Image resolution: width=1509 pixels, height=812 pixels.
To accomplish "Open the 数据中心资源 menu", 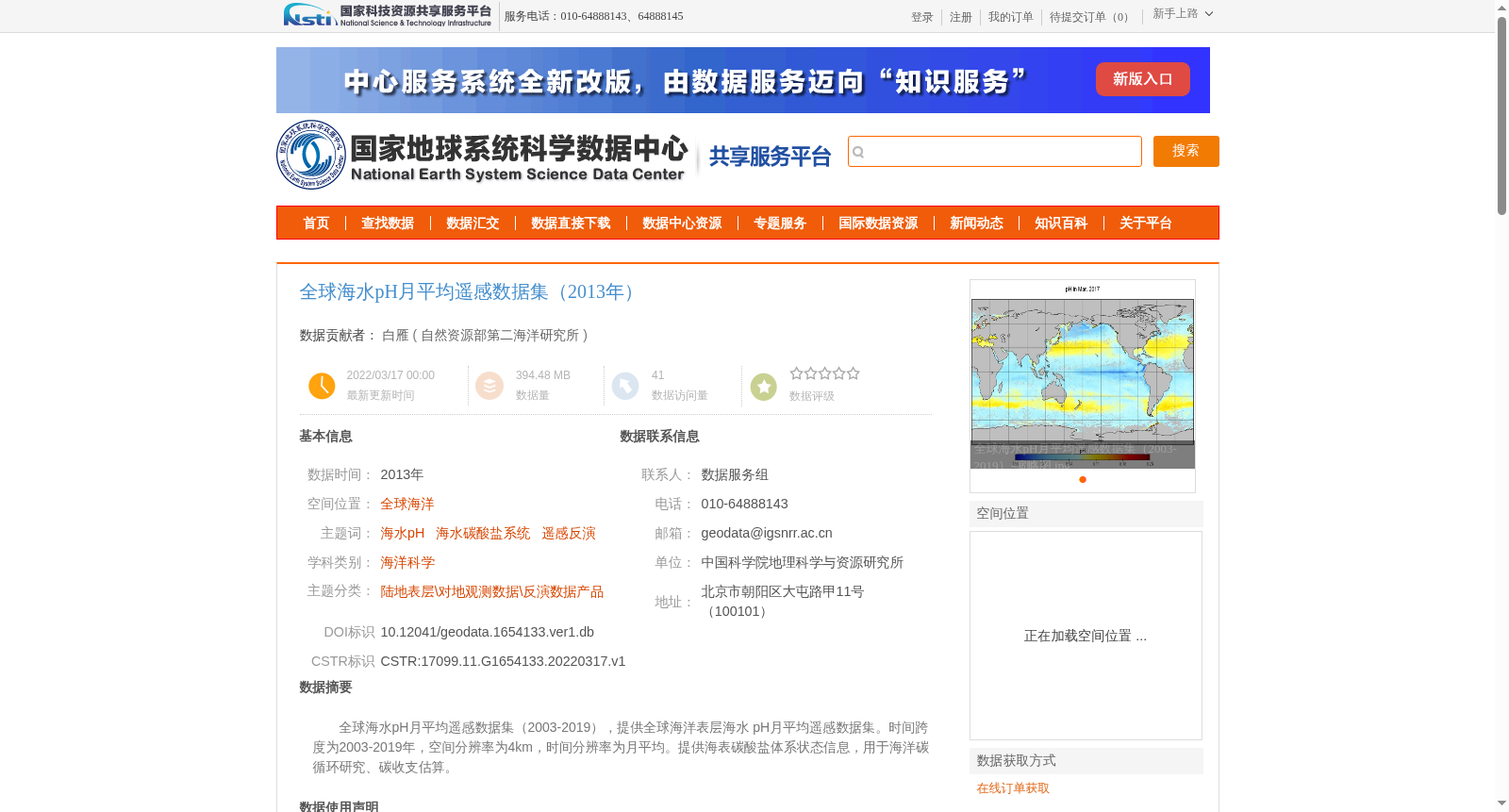I will pyautogui.click(x=682, y=224).
